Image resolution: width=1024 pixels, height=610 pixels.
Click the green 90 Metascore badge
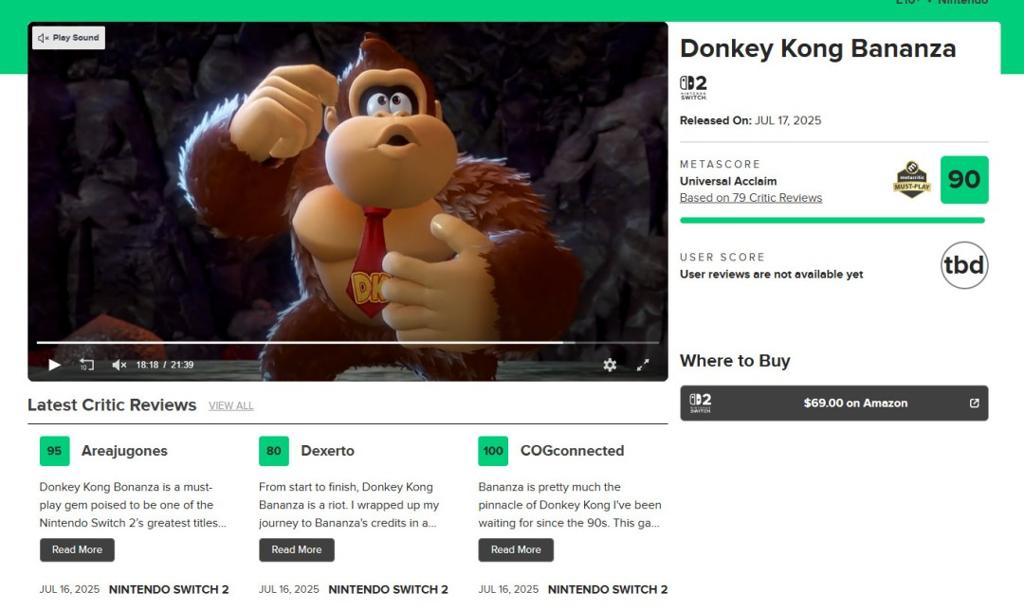[x=964, y=180]
